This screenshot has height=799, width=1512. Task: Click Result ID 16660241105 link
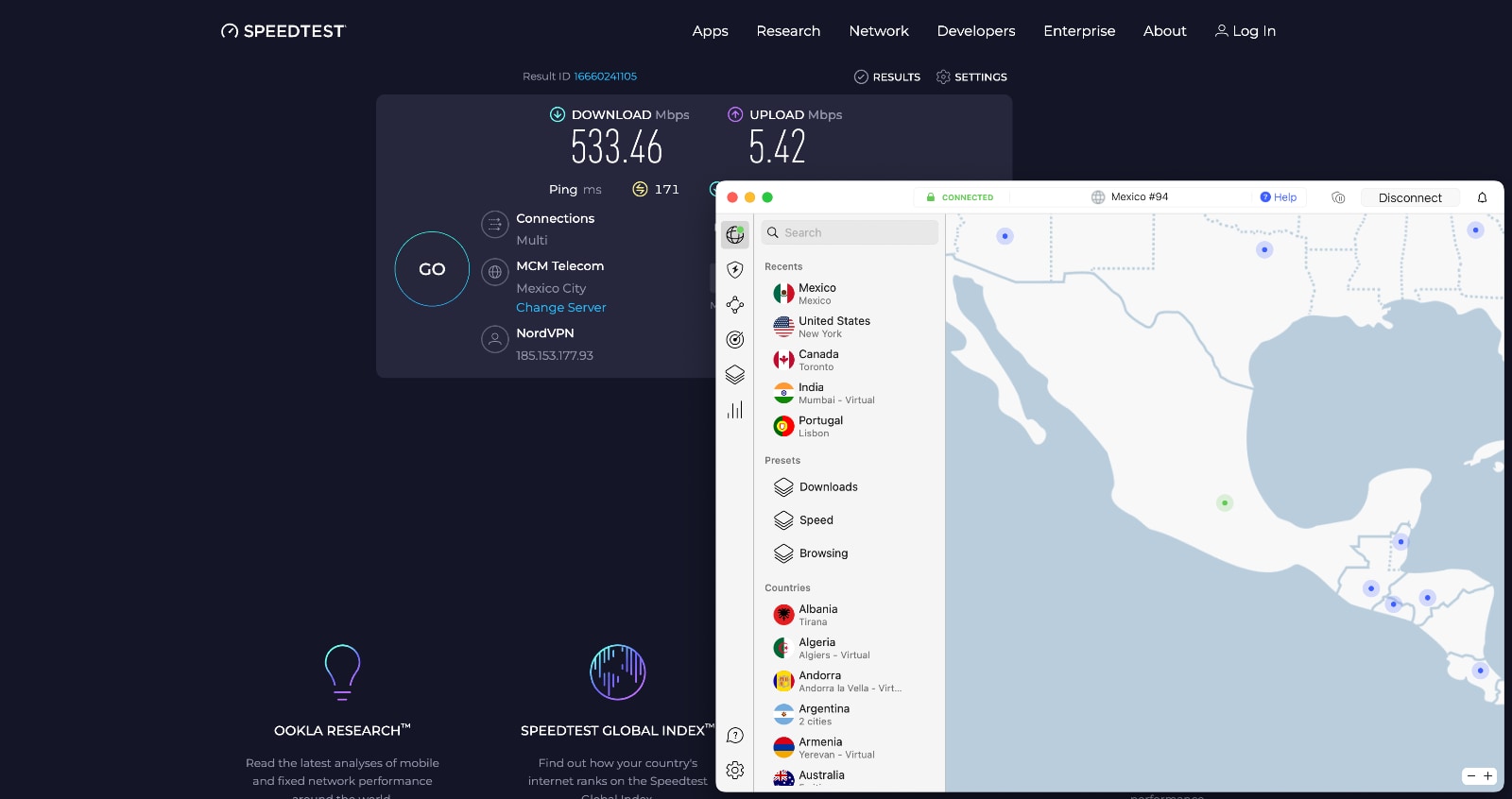coord(606,76)
